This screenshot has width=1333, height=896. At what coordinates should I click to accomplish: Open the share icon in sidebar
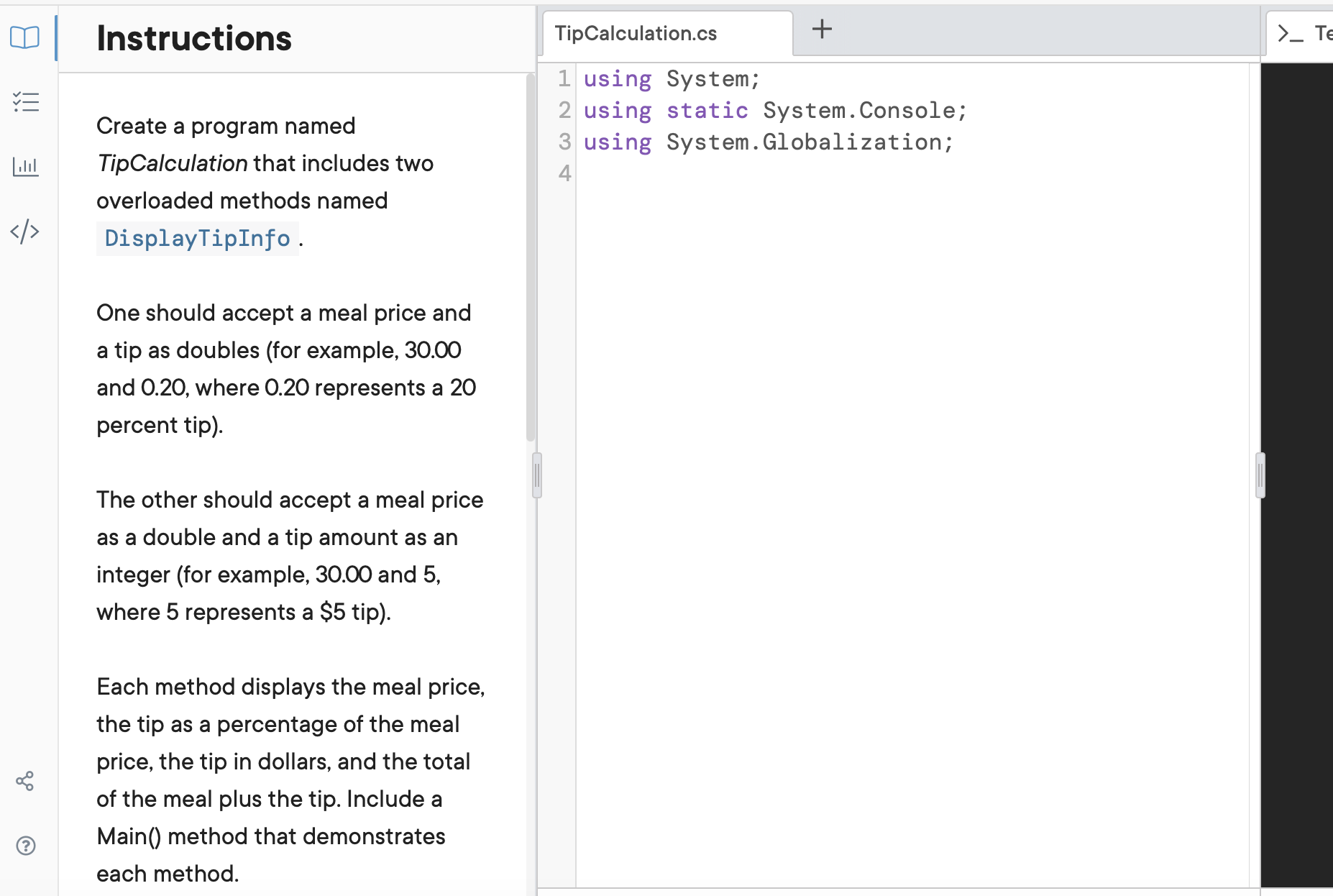coord(25,781)
